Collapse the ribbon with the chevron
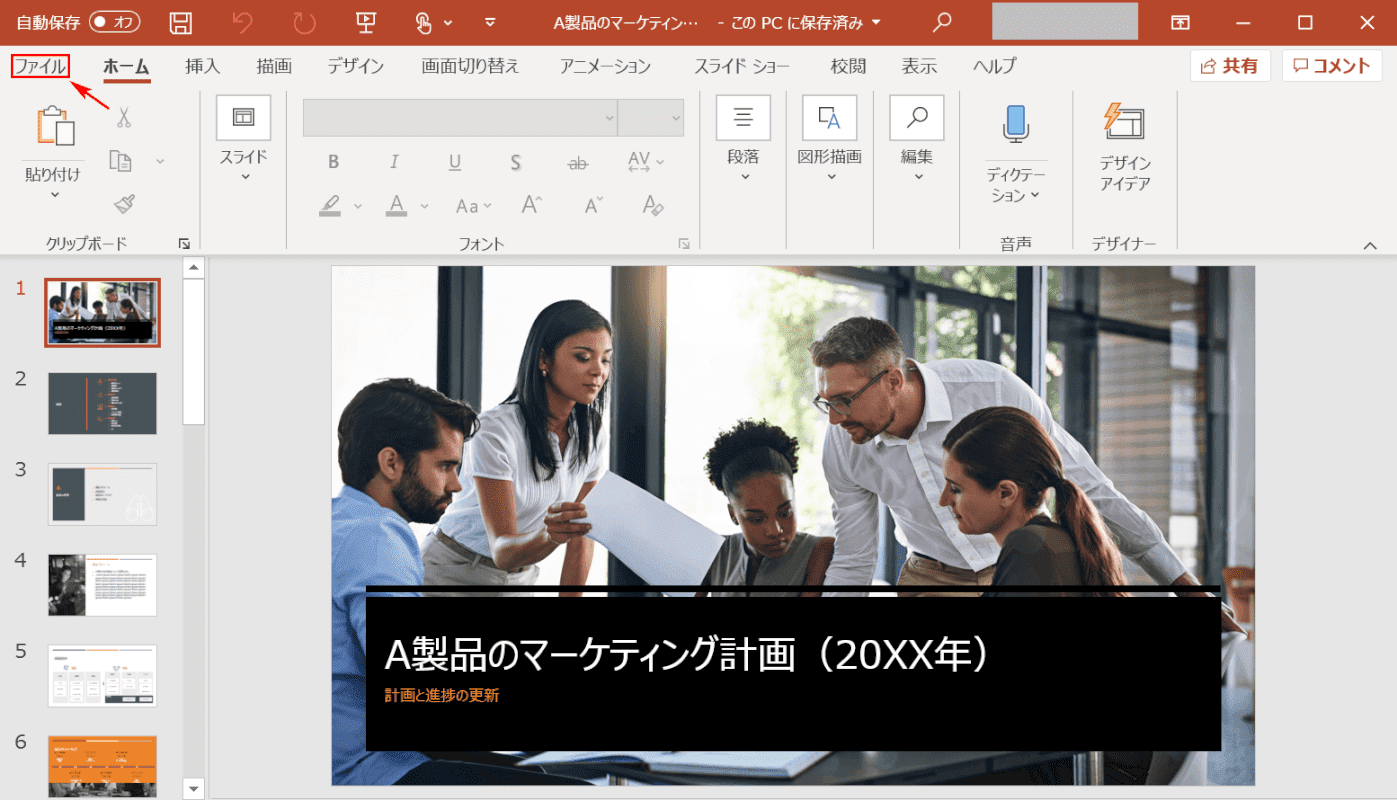 point(1370,245)
